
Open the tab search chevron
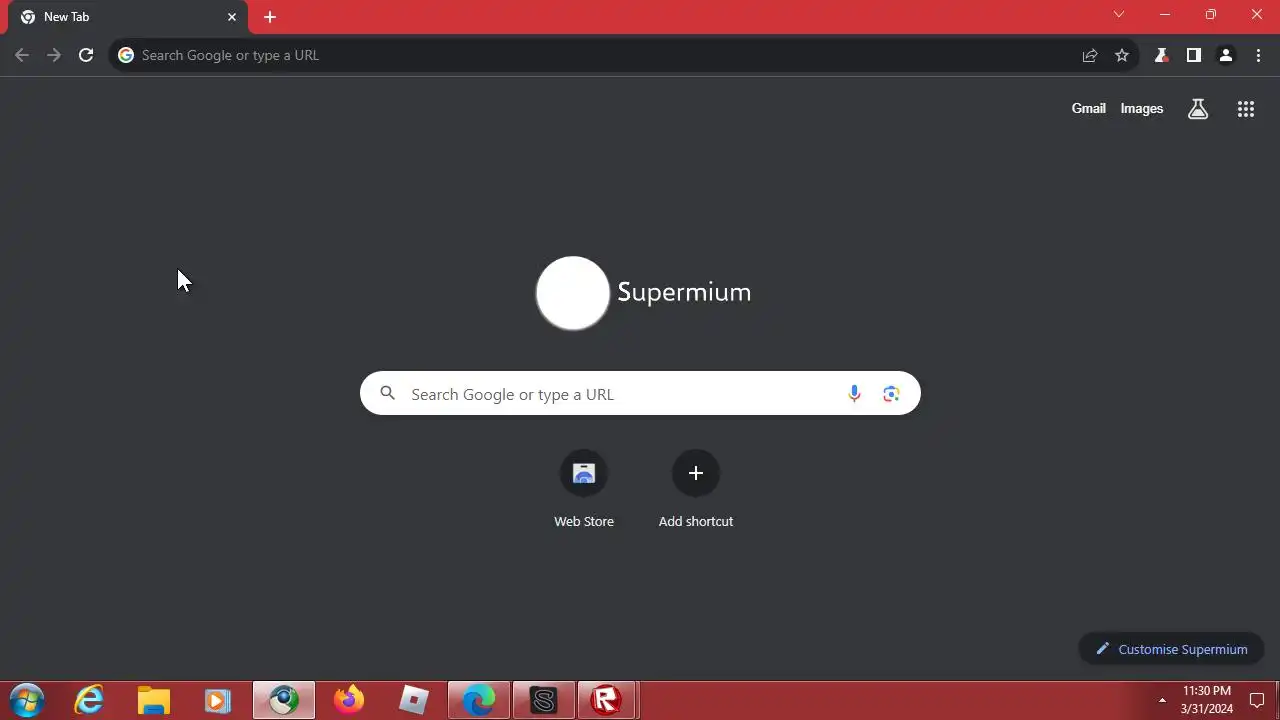click(x=1119, y=15)
